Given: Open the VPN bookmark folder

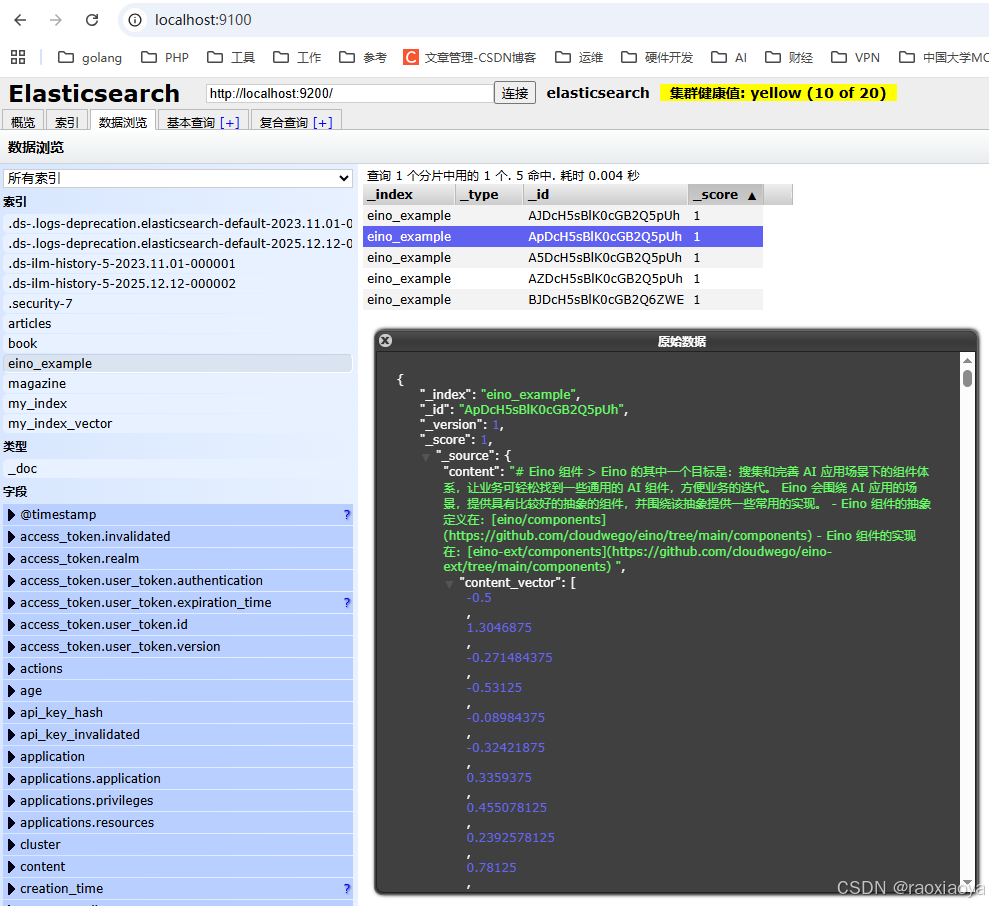Looking at the screenshot, I should [855, 57].
